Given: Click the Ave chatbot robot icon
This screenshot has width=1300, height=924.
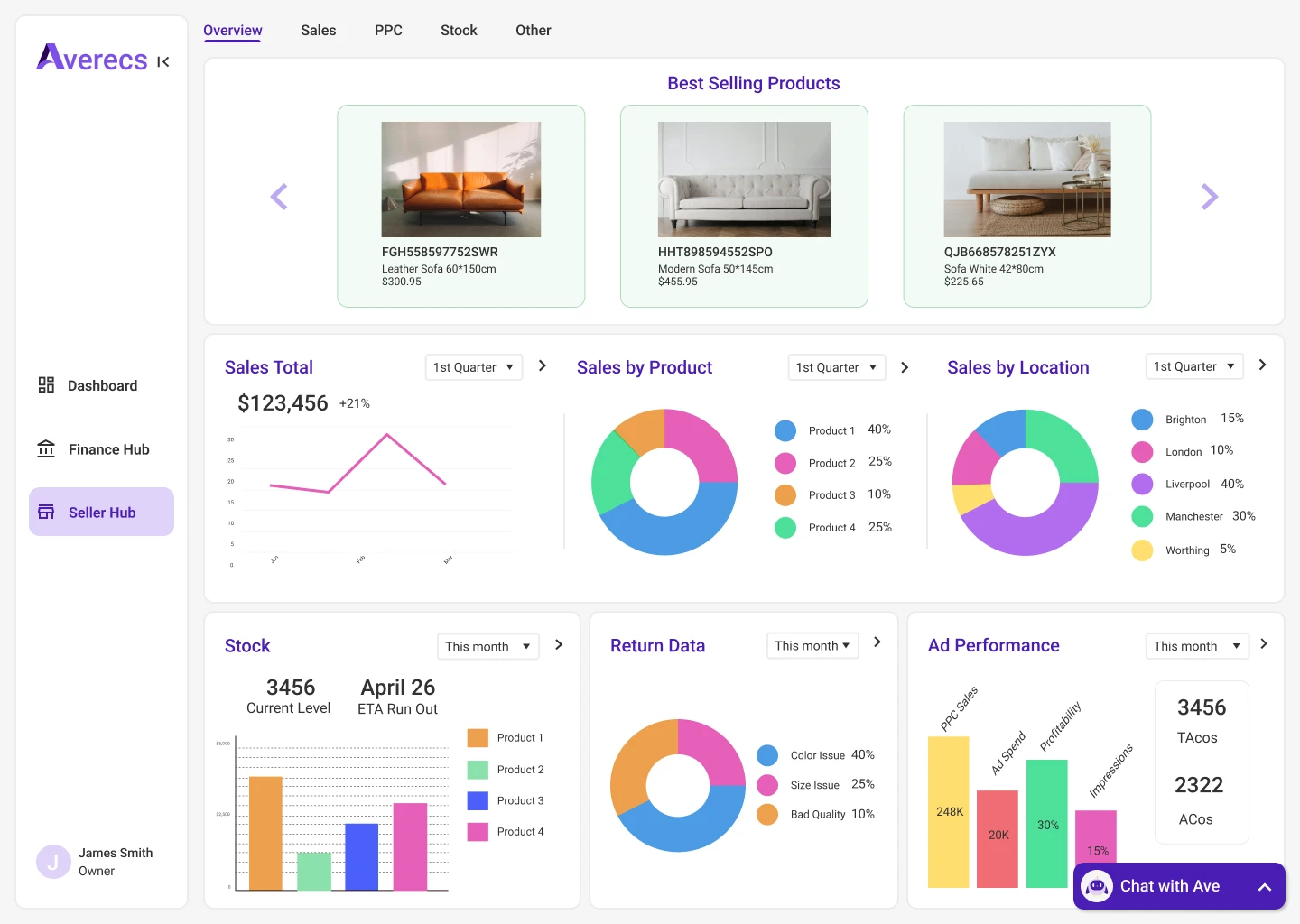Looking at the screenshot, I should pos(1096,886).
